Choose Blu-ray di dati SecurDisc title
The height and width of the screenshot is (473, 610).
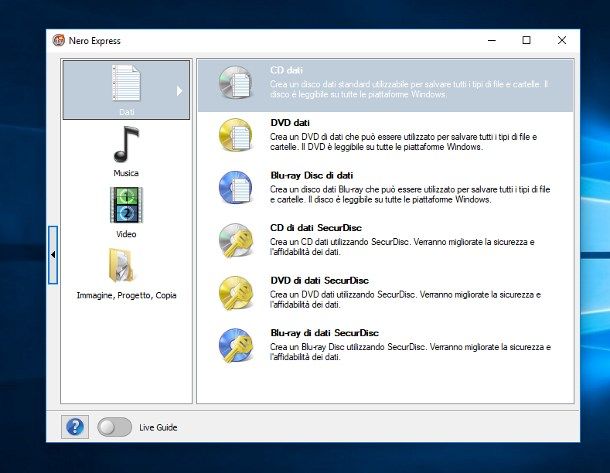[324, 333]
